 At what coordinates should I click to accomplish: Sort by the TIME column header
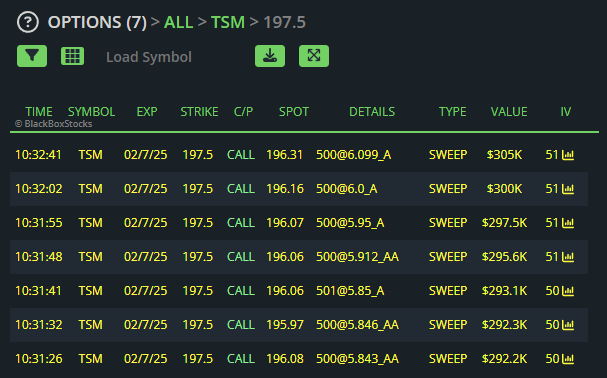[x=39, y=112]
